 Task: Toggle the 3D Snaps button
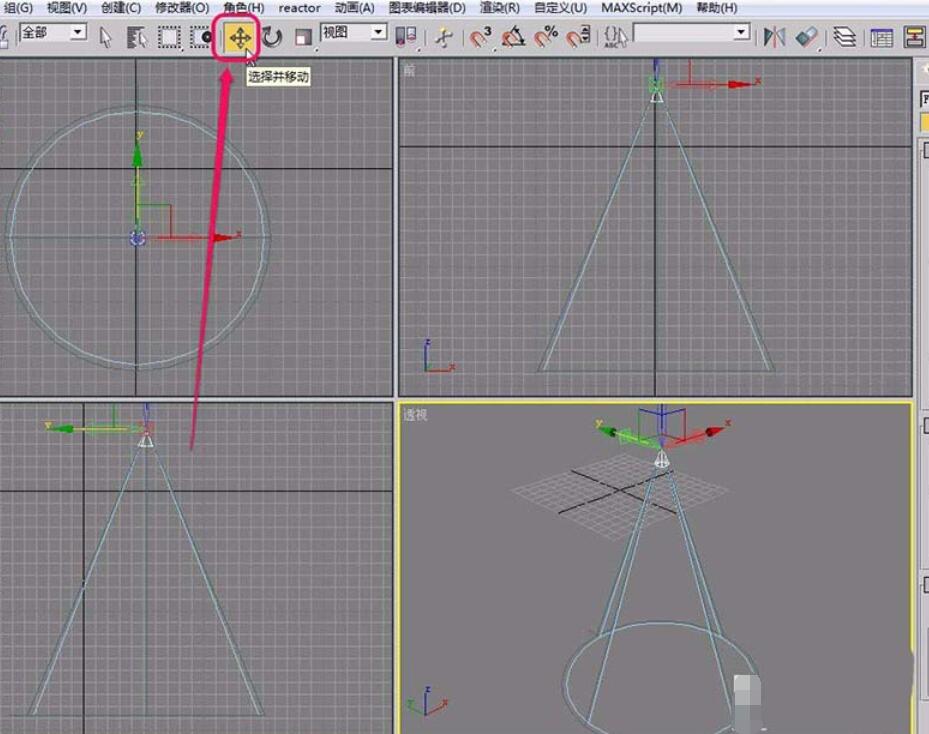pyautogui.click(x=481, y=38)
